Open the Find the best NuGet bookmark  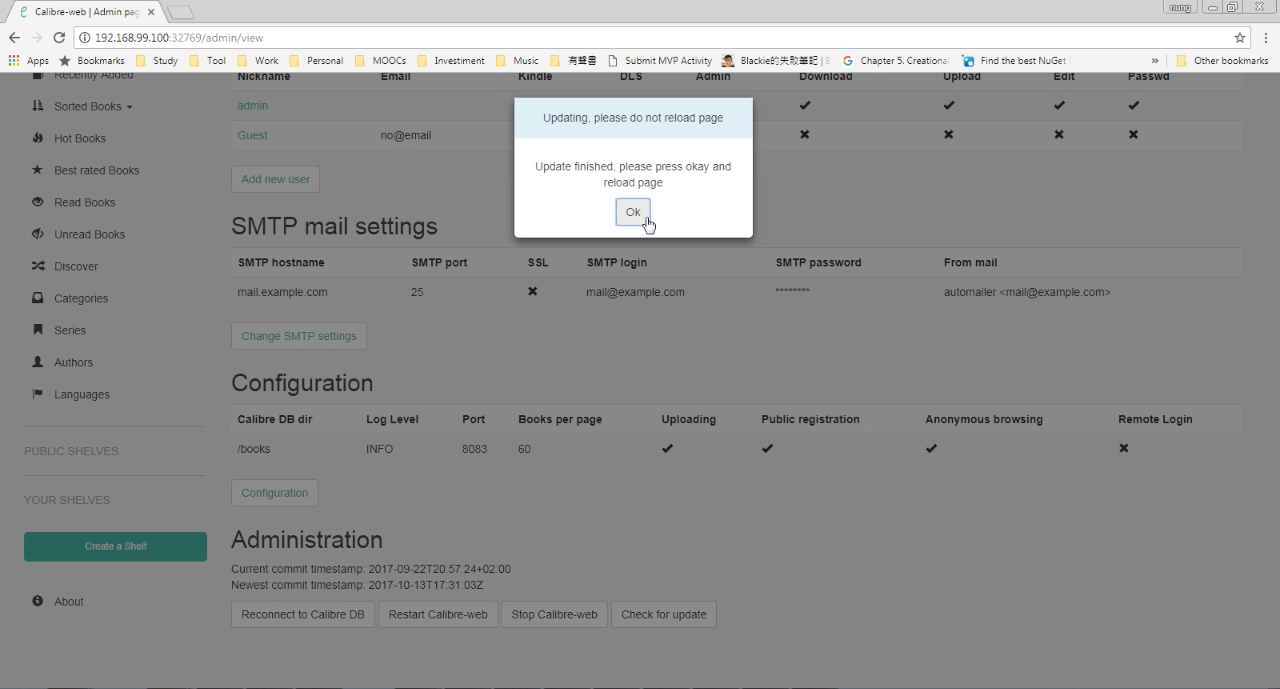pyautogui.click(x=1014, y=60)
